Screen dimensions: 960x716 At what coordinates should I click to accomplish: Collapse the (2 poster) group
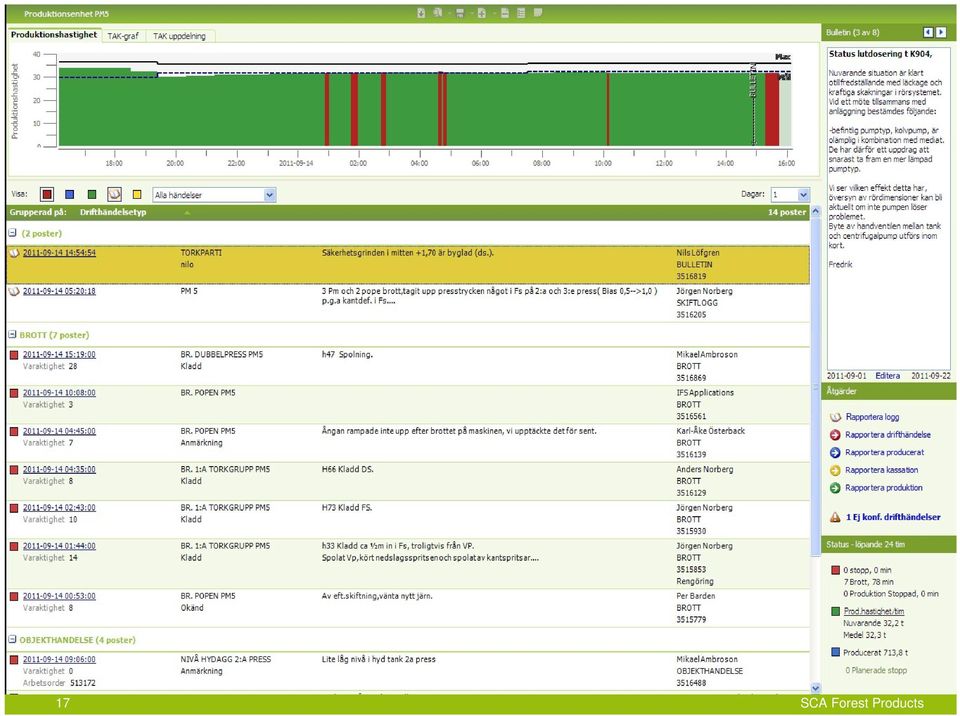coord(12,233)
